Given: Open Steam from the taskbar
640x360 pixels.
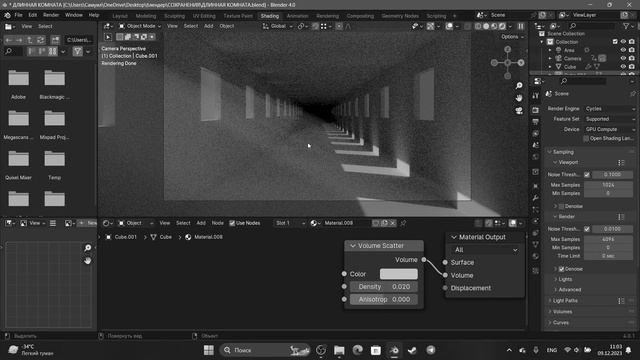Looking at the screenshot, I should pos(412,350).
